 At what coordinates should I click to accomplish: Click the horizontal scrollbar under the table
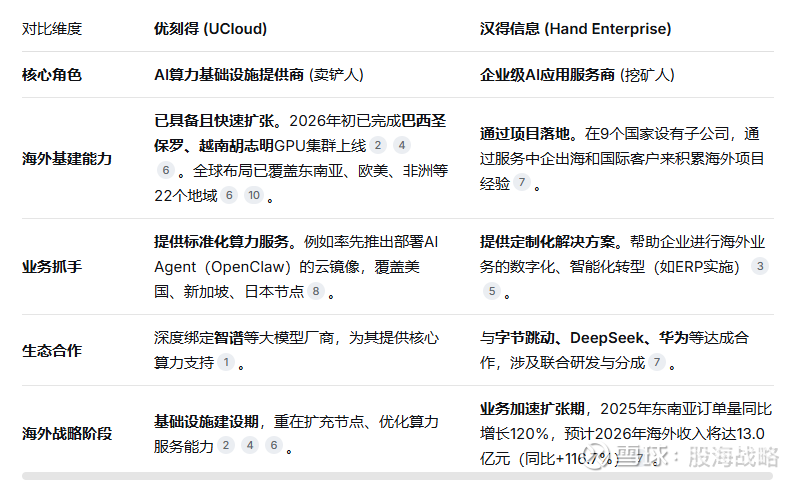(397, 476)
